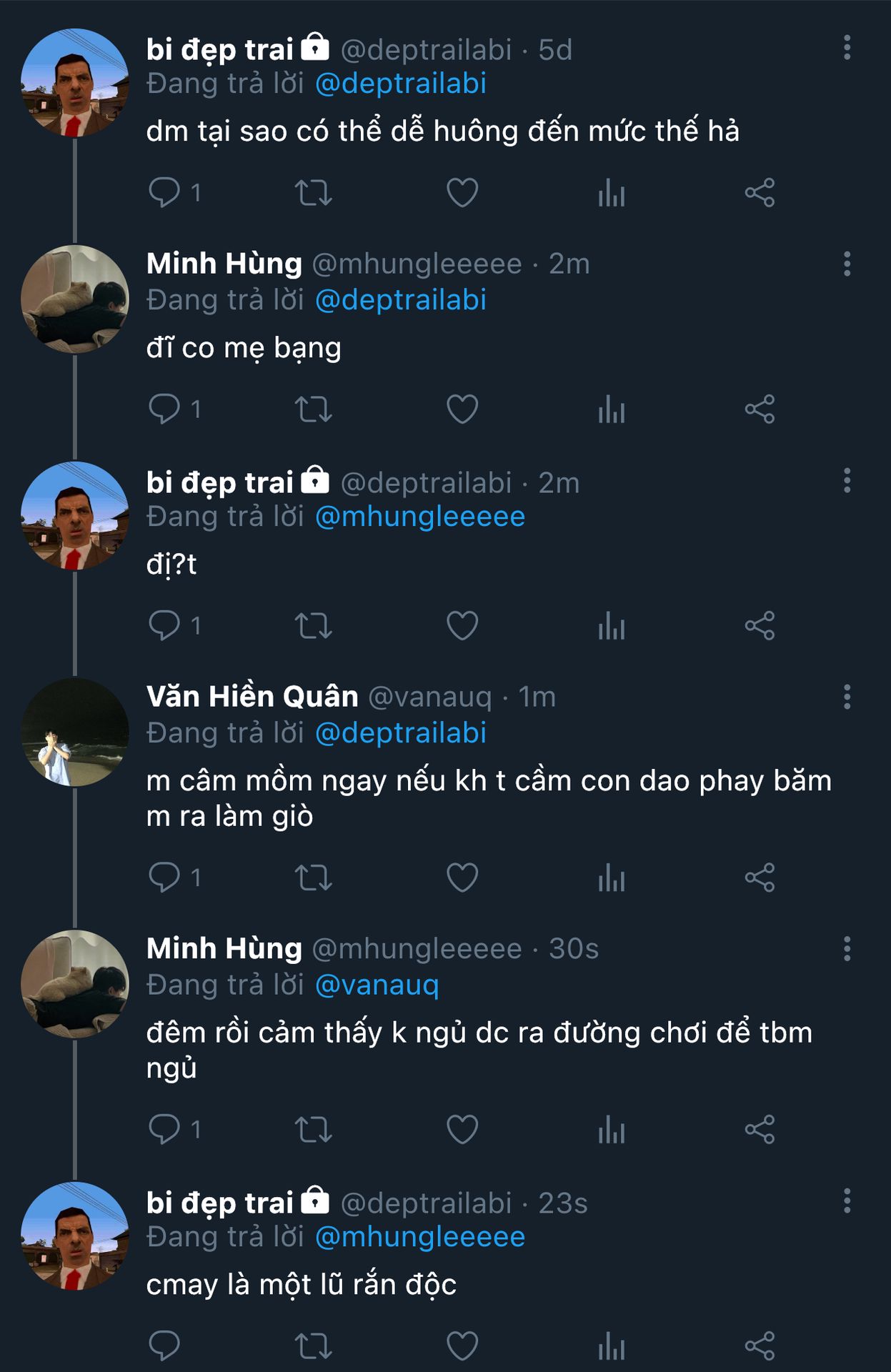Open Minh Hùng's profile from 2m reply
891x1372 pixels.
(x=224, y=264)
